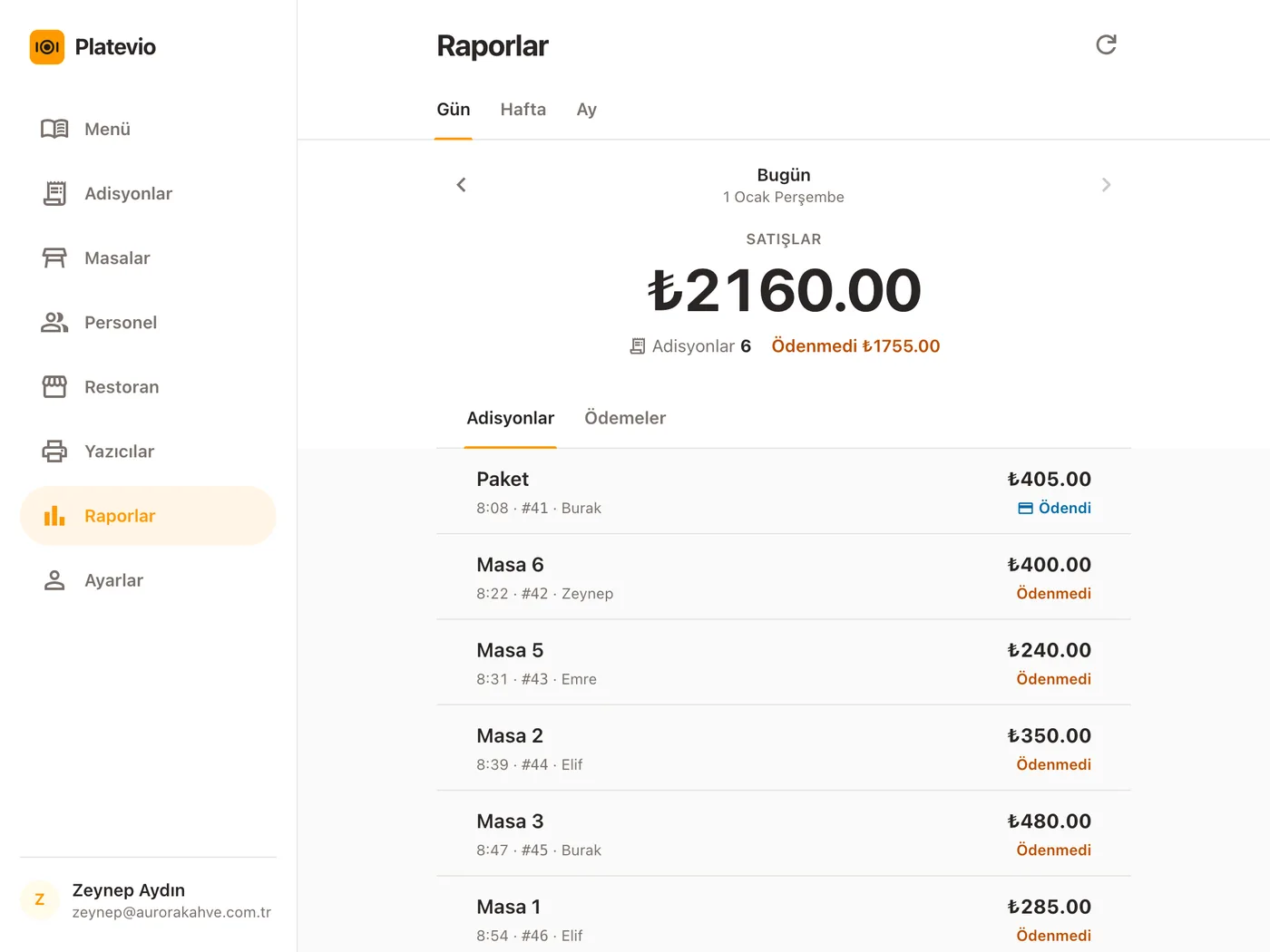Click the Masalar table icon
Screen dimensions: 1270x952
click(54, 257)
